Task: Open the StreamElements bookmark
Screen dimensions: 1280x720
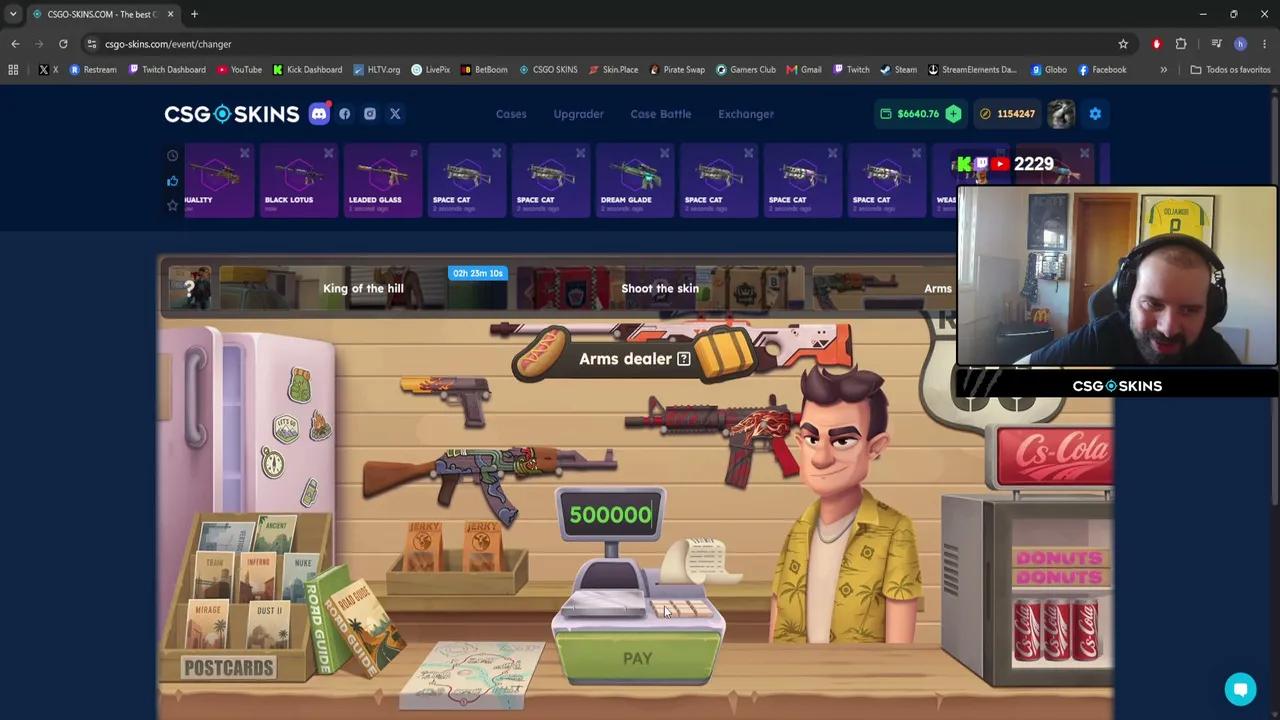Action: click(971, 70)
